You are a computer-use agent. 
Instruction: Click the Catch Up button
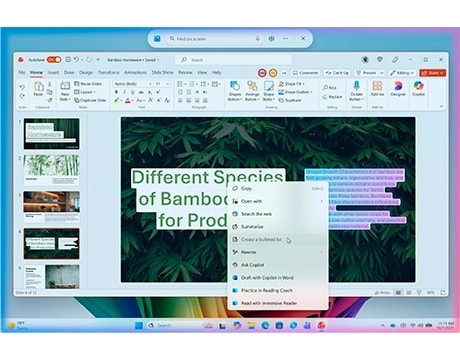tap(337, 73)
